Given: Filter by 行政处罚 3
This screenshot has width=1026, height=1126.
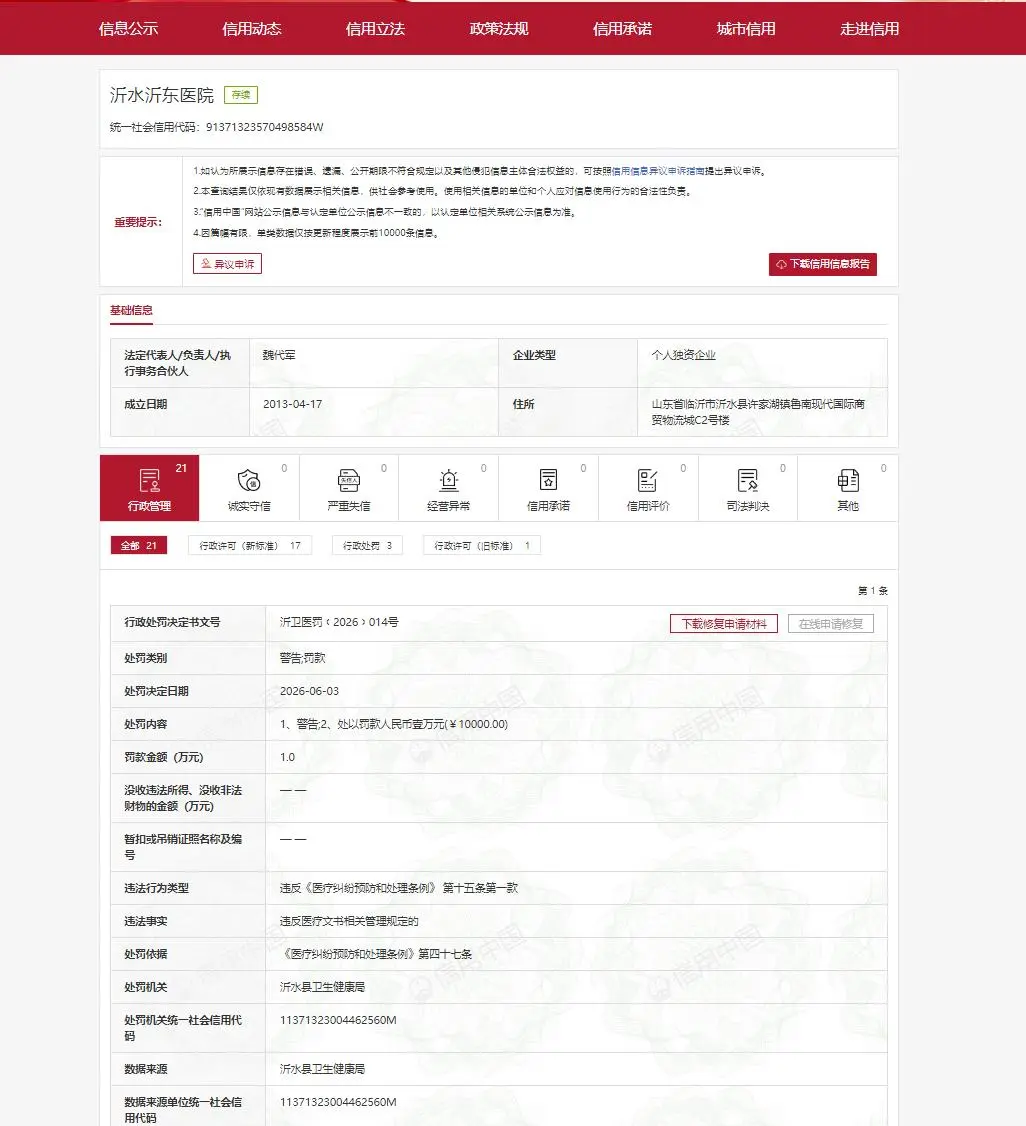Looking at the screenshot, I should [x=367, y=546].
